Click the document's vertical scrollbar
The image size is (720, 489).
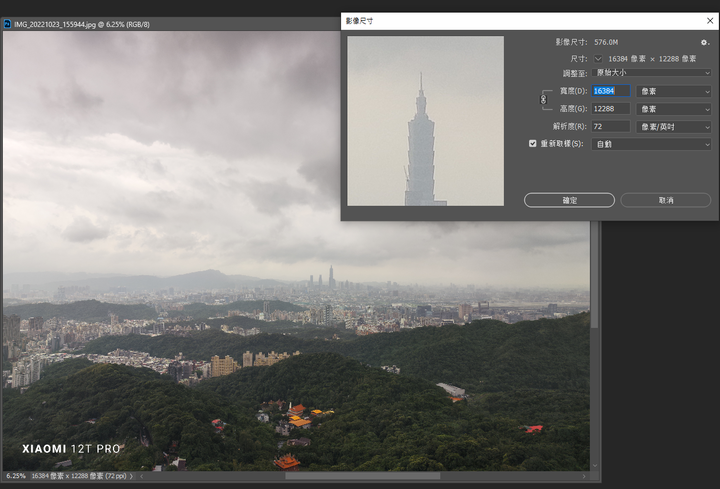click(x=595, y=275)
